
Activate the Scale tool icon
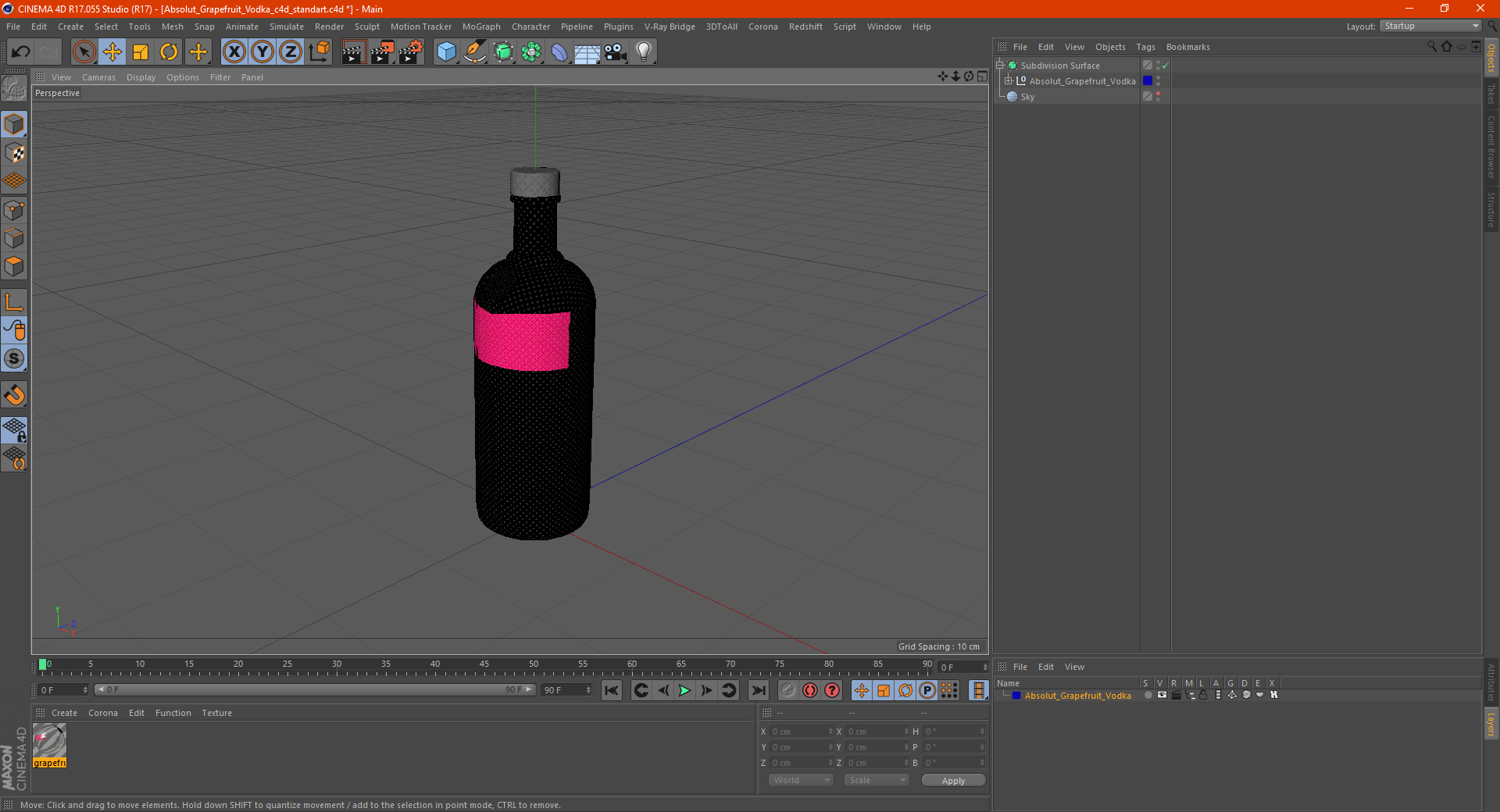point(141,52)
